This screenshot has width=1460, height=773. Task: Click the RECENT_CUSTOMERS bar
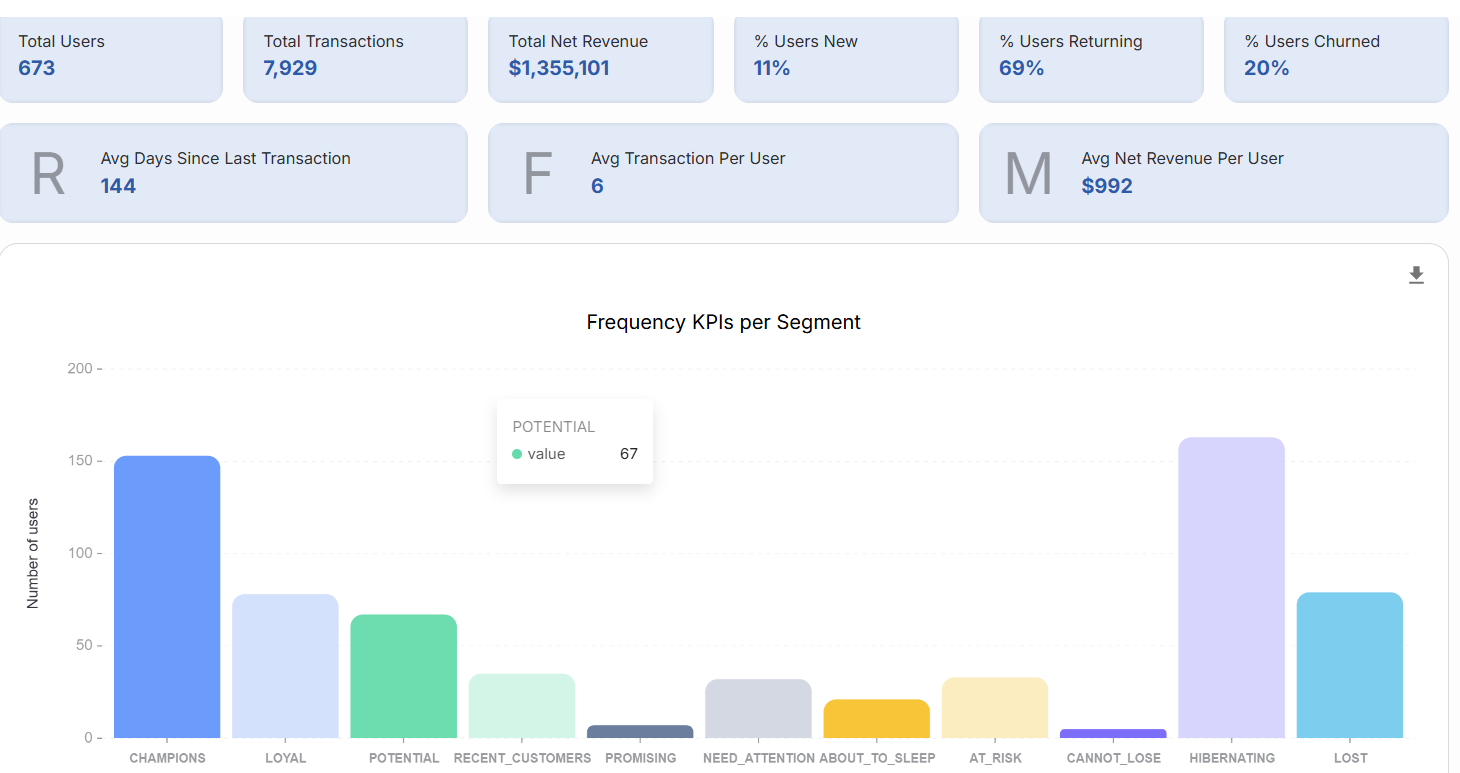[x=521, y=706]
